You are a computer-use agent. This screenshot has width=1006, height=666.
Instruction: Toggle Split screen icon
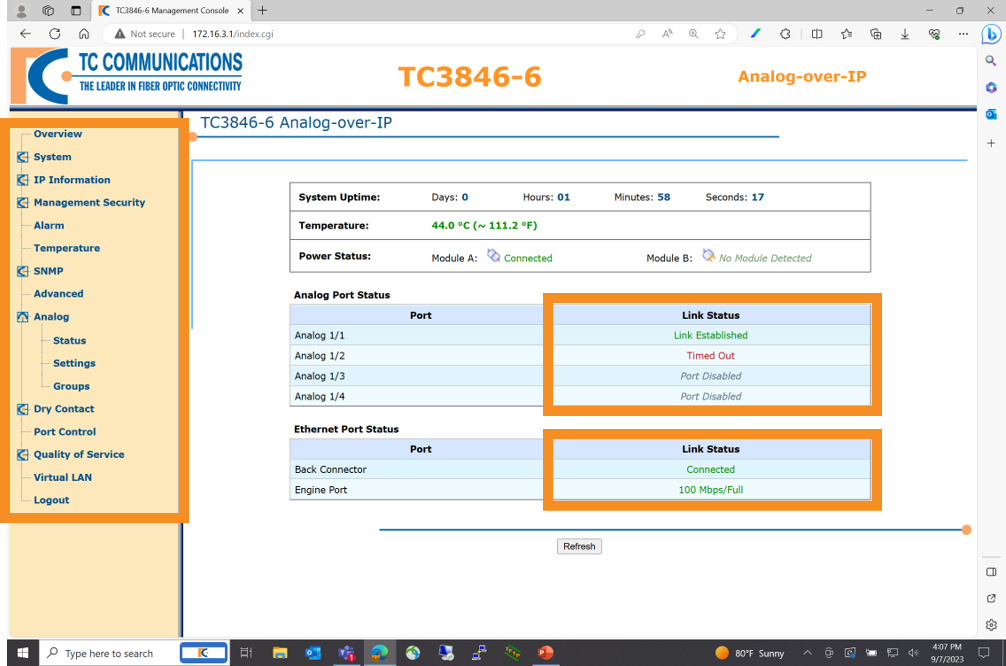[817, 33]
